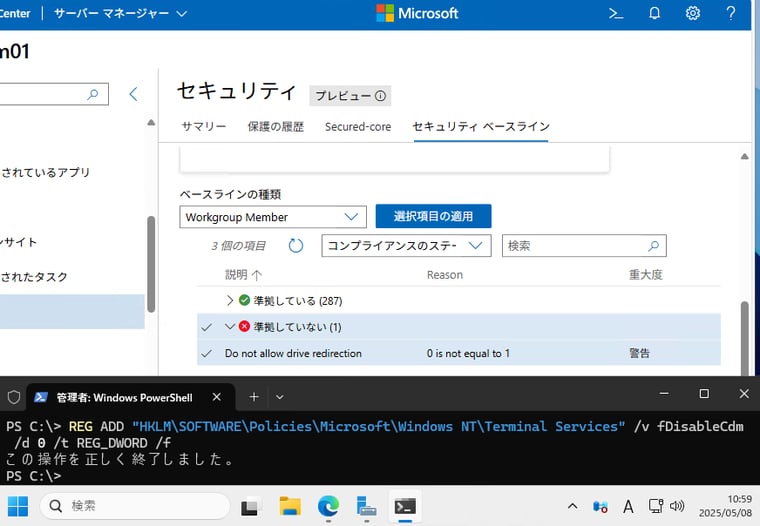Screen dimensions: 760x526
Task: Click '0 is not equal to 1' cell
Action: click(468, 353)
